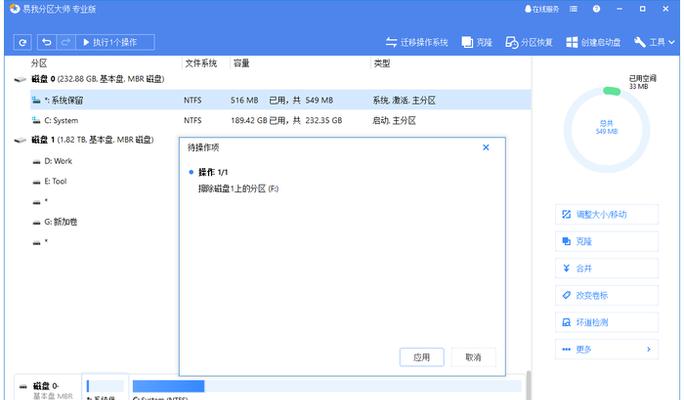Open 分区恢复 partition recovery
Image resolution: width=684 pixels, height=400 pixels.
(x=529, y=42)
